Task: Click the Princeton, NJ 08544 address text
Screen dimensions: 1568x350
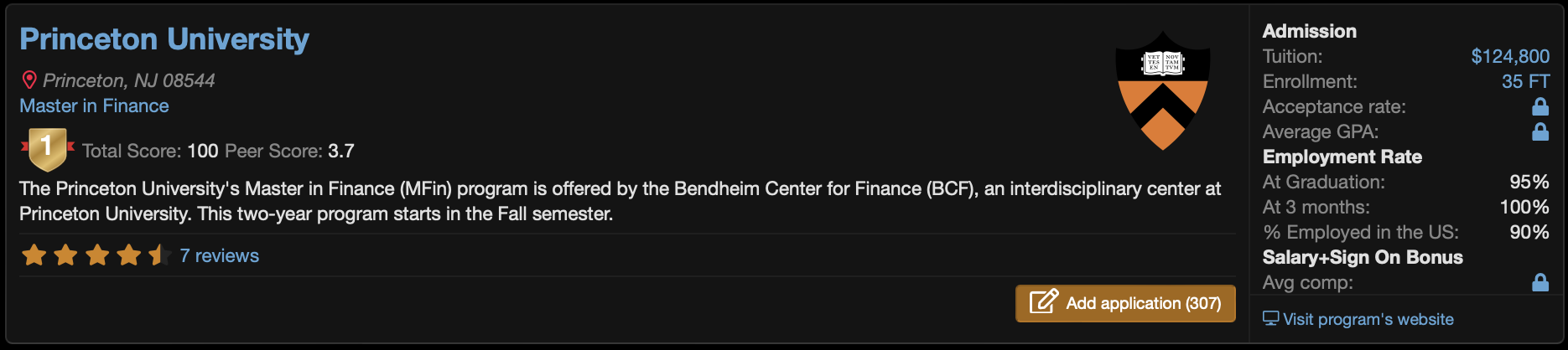Action: click(129, 80)
